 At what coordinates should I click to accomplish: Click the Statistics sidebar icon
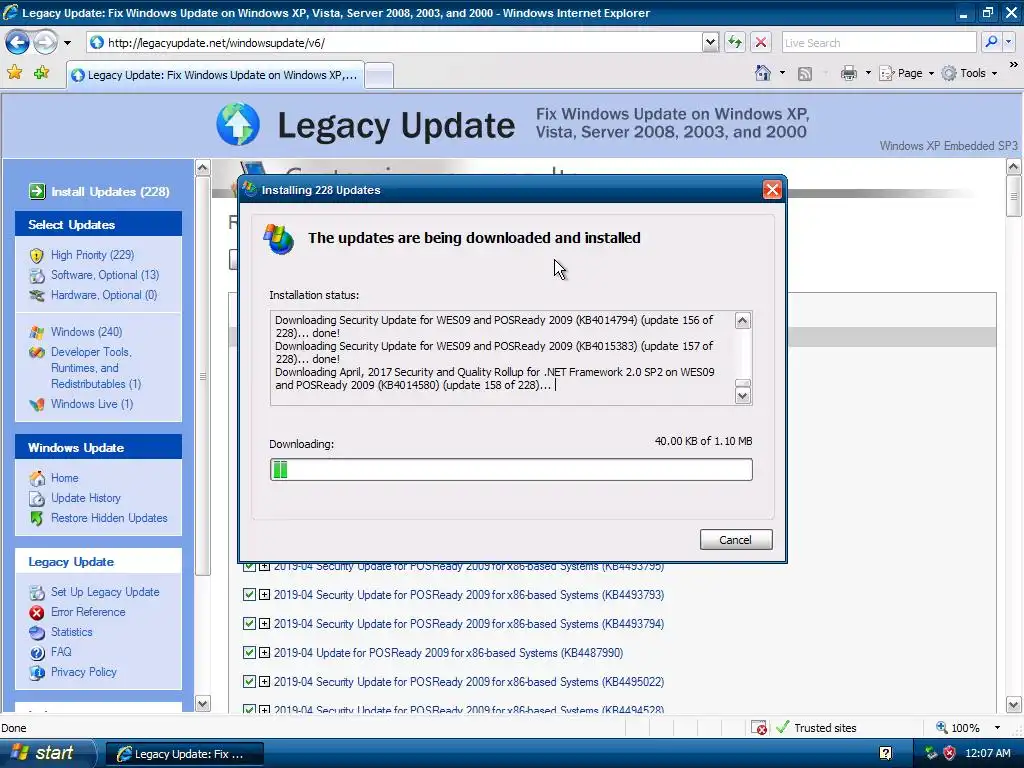37,632
